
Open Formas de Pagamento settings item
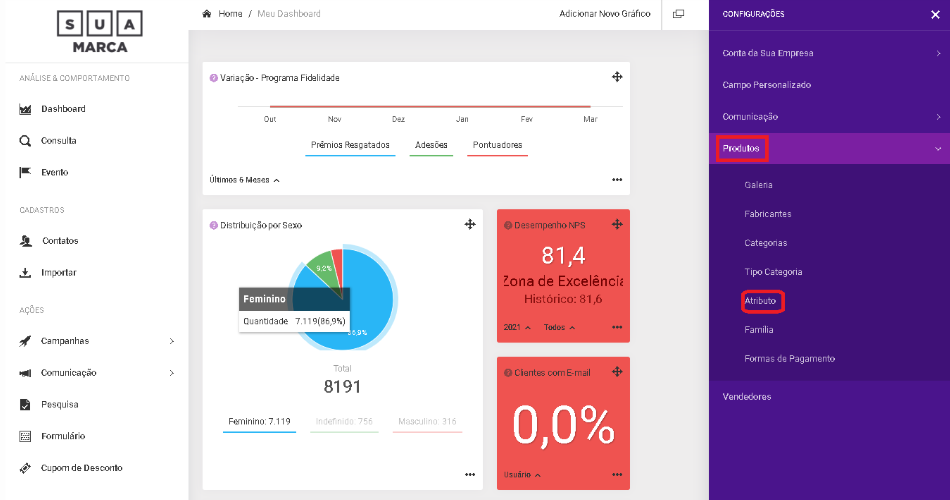[x=789, y=358]
